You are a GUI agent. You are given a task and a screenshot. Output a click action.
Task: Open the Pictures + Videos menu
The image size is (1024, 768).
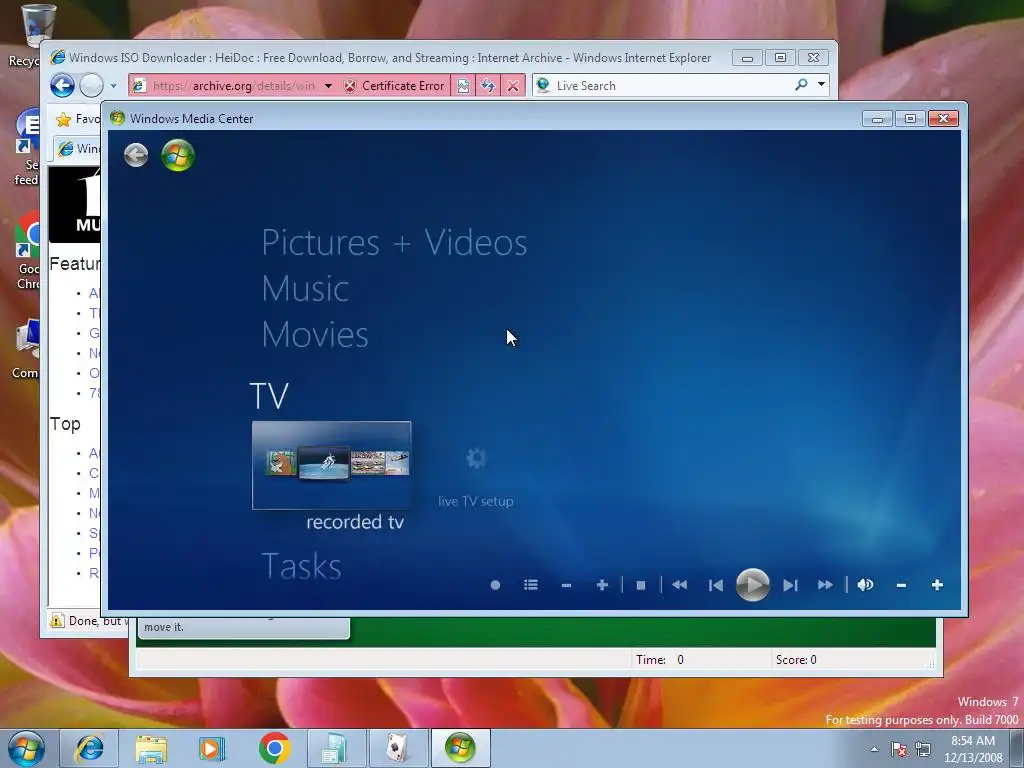394,242
